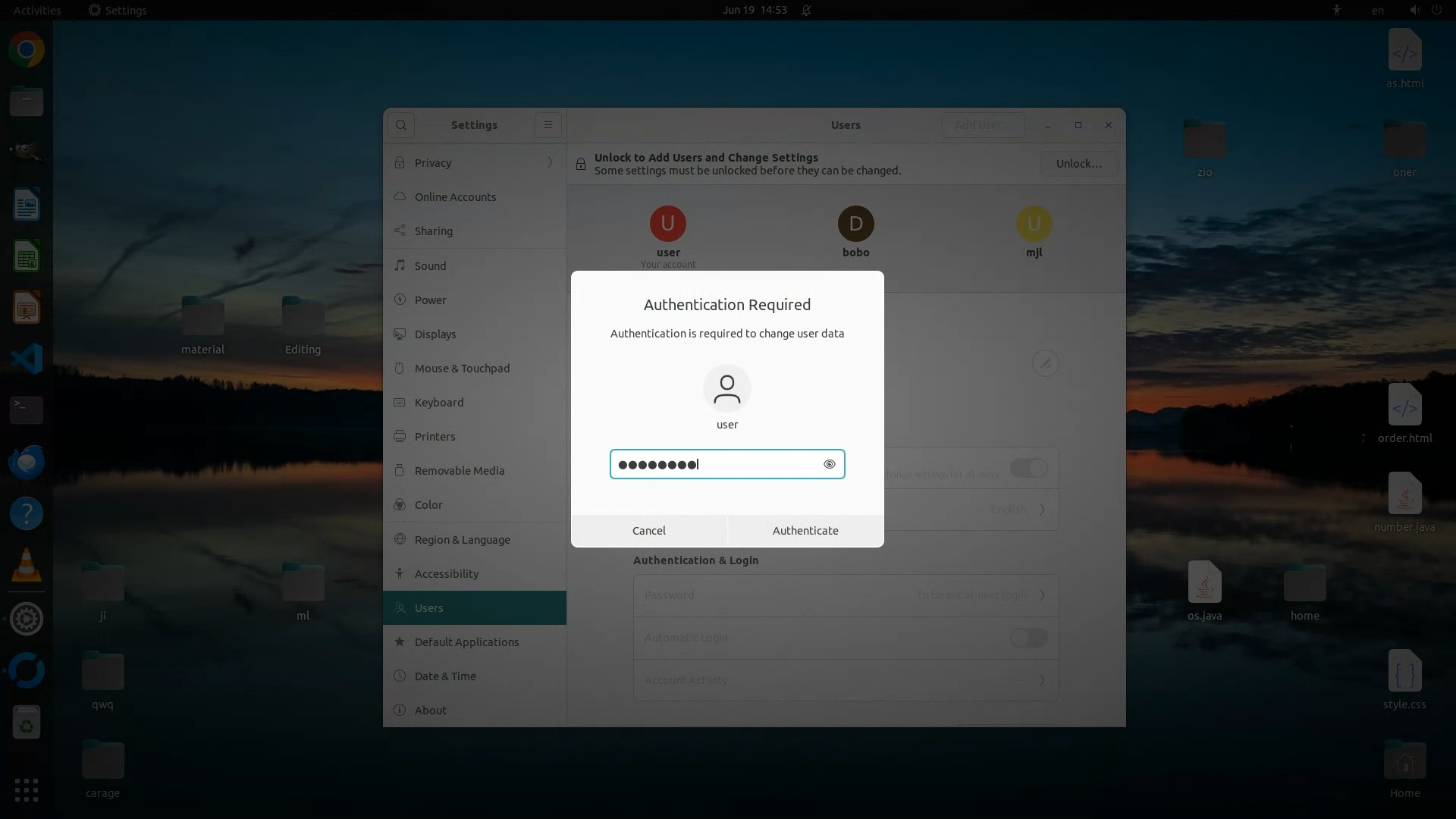Select Region & Language in sidebar
The width and height of the screenshot is (1456, 819).
(462, 540)
